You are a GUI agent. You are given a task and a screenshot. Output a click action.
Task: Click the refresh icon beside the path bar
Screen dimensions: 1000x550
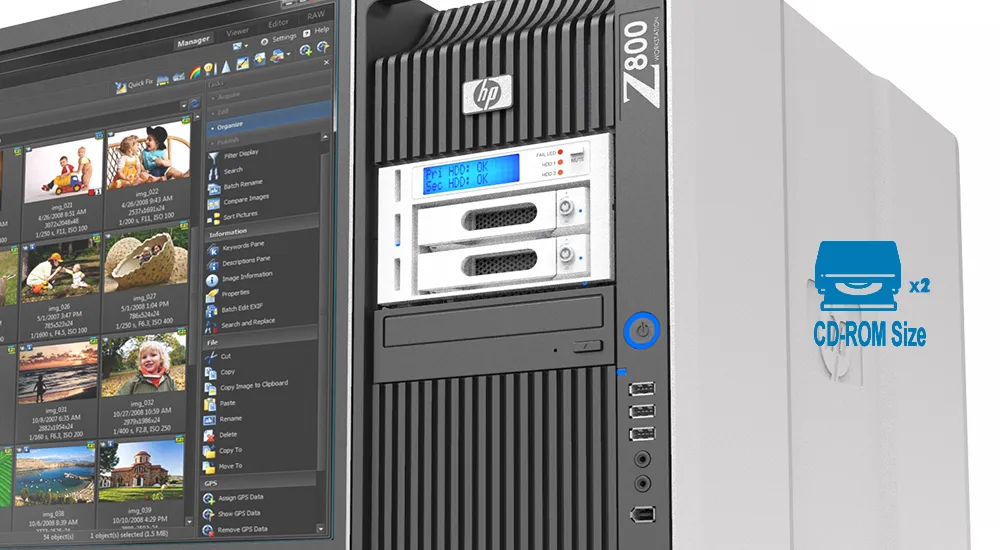[195, 103]
